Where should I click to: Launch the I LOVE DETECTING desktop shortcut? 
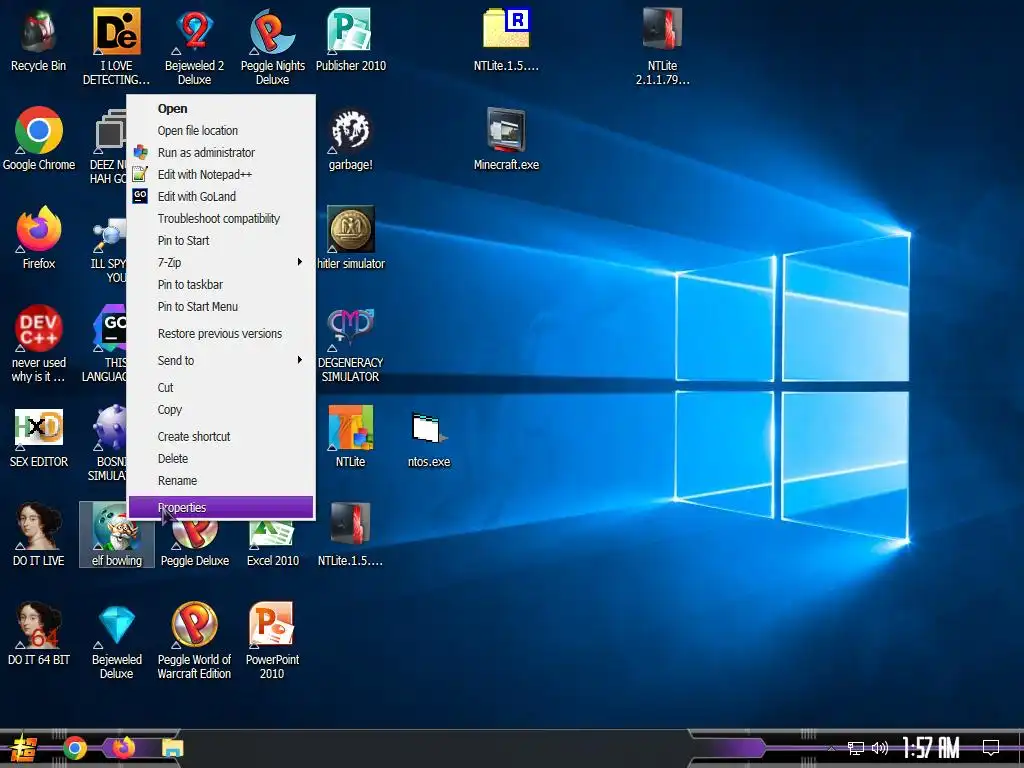coord(116,46)
